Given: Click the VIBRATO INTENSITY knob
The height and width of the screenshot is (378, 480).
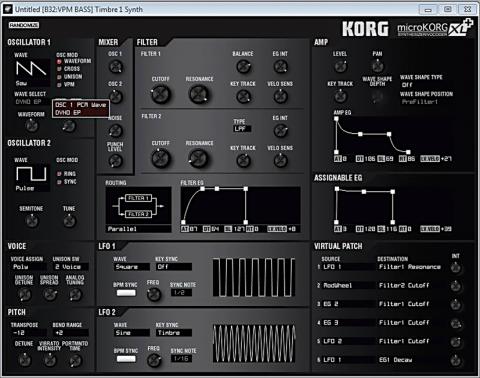Looking at the screenshot, I should [50, 360].
